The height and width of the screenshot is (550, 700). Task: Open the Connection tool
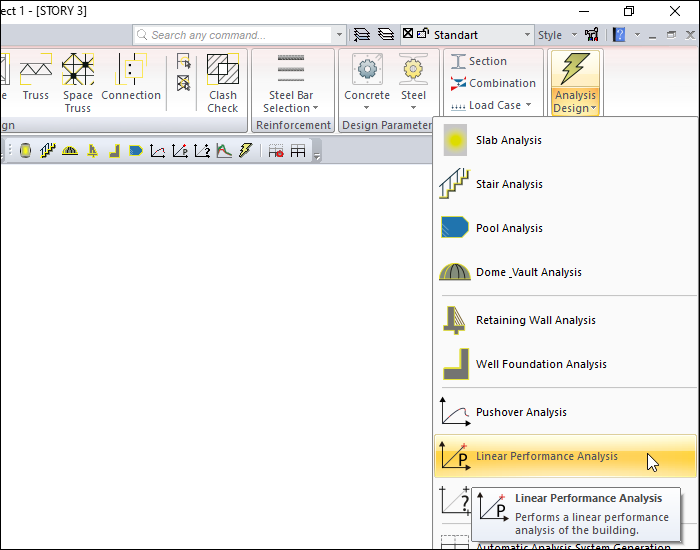131,72
